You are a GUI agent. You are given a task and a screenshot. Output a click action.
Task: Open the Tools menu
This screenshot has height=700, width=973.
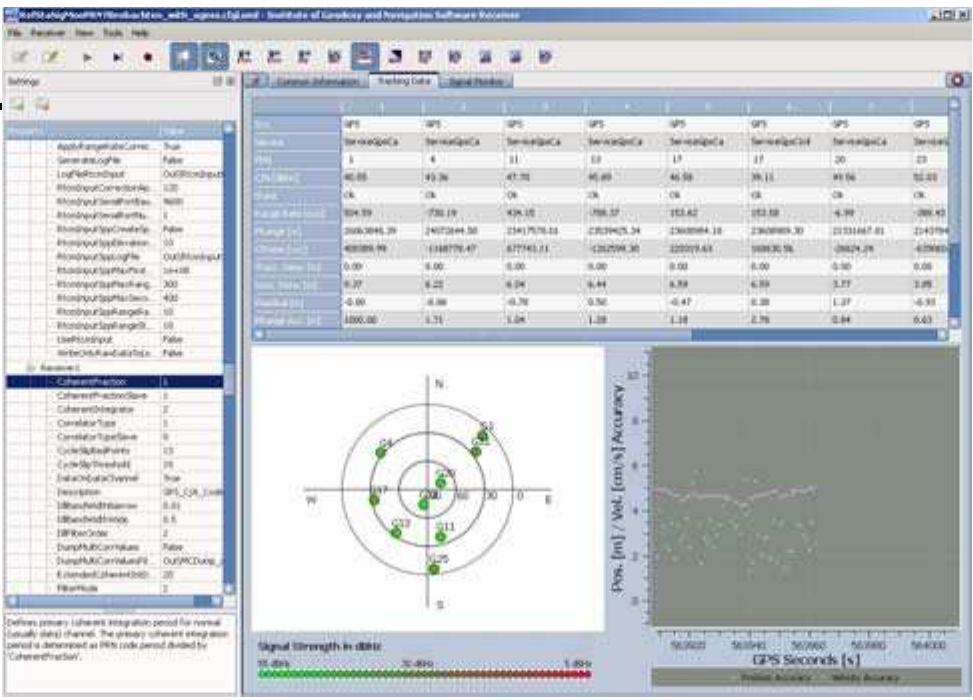[112, 33]
